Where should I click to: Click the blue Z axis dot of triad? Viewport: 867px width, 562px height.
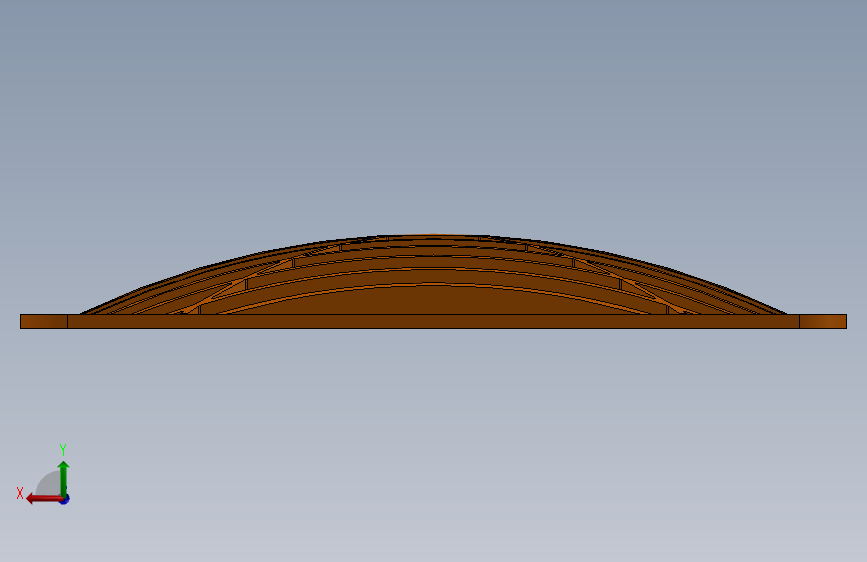pos(65,500)
